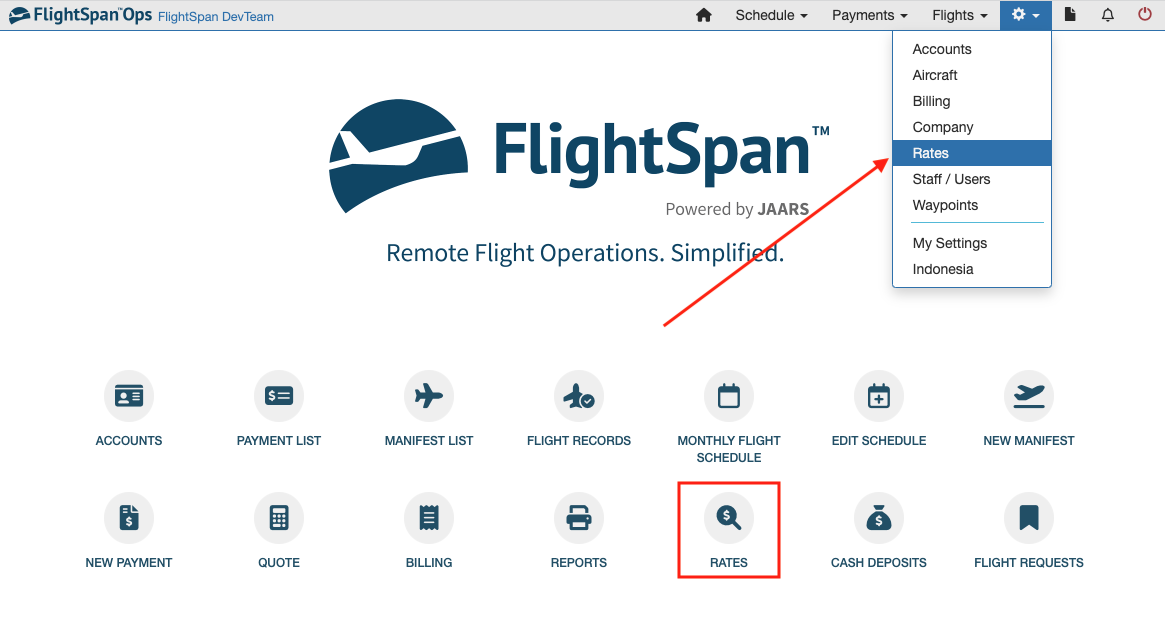
Task: Open the Payments dropdown menu
Action: click(868, 15)
